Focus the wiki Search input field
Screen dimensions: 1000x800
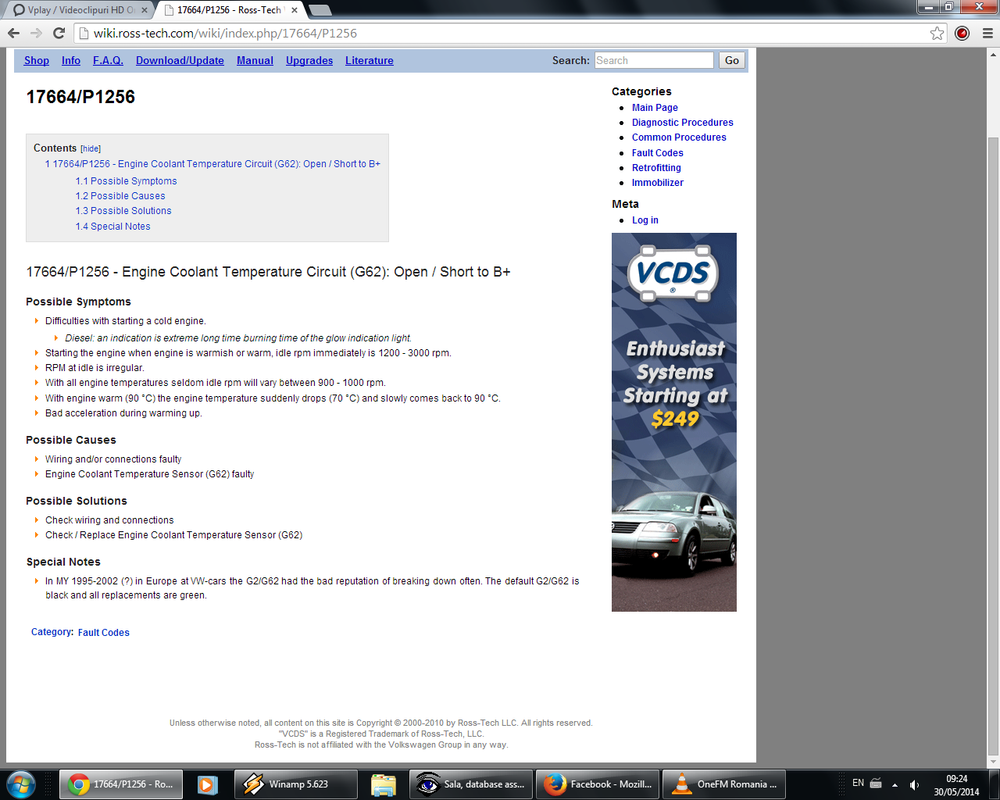point(654,60)
